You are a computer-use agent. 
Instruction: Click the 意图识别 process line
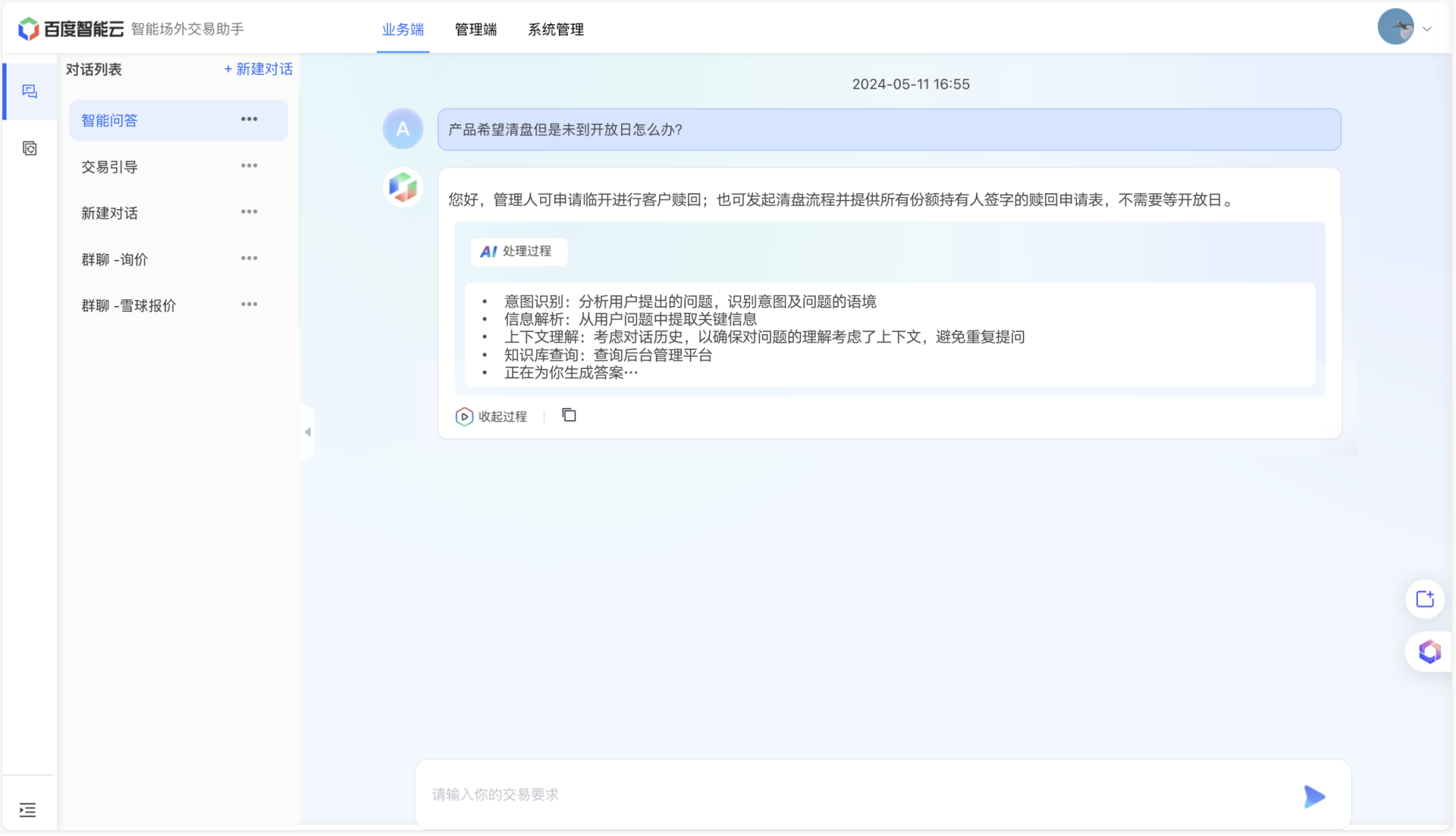pyautogui.click(x=689, y=302)
